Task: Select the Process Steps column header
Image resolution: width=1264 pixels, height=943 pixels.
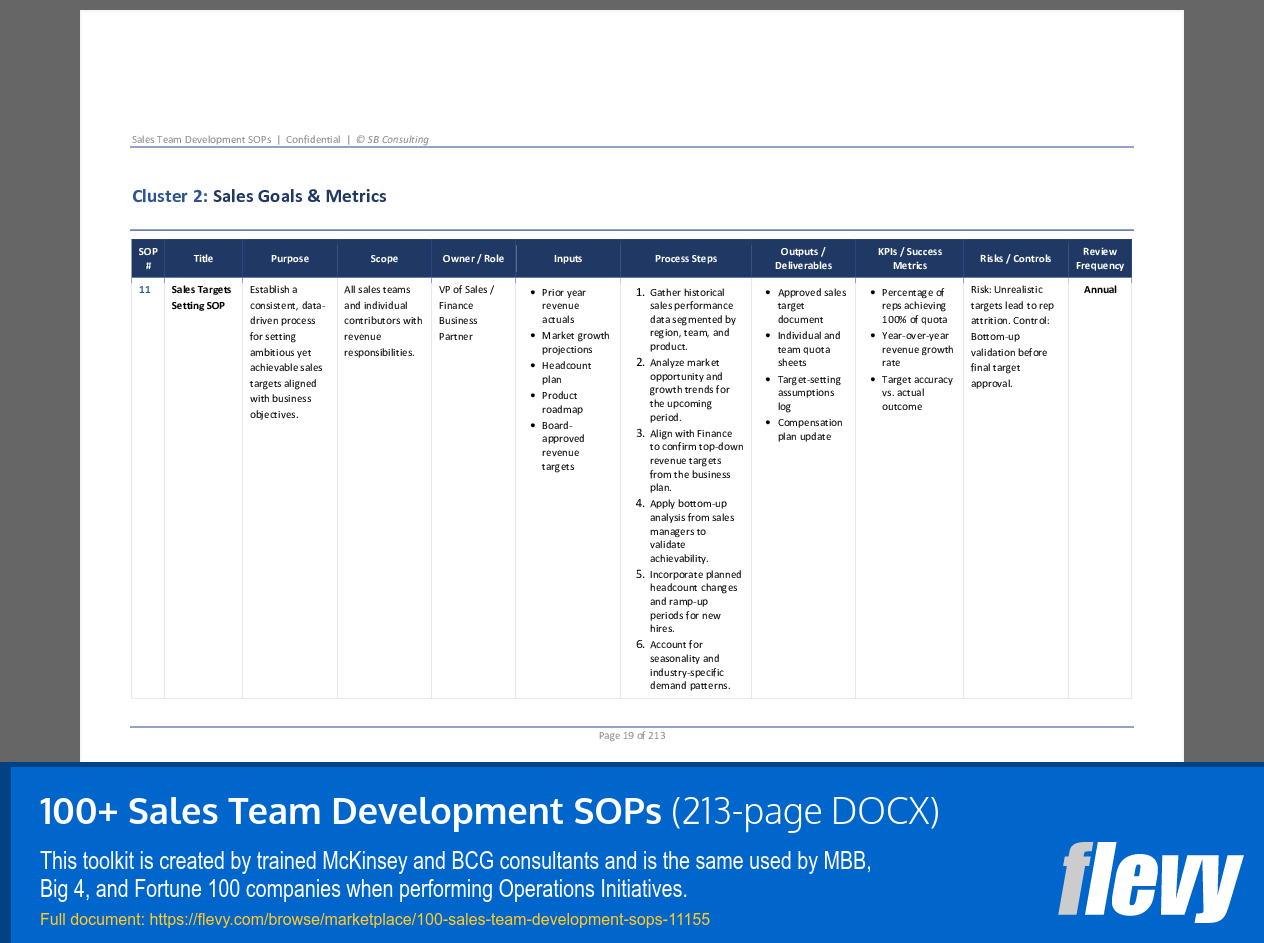Action: click(686, 258)
